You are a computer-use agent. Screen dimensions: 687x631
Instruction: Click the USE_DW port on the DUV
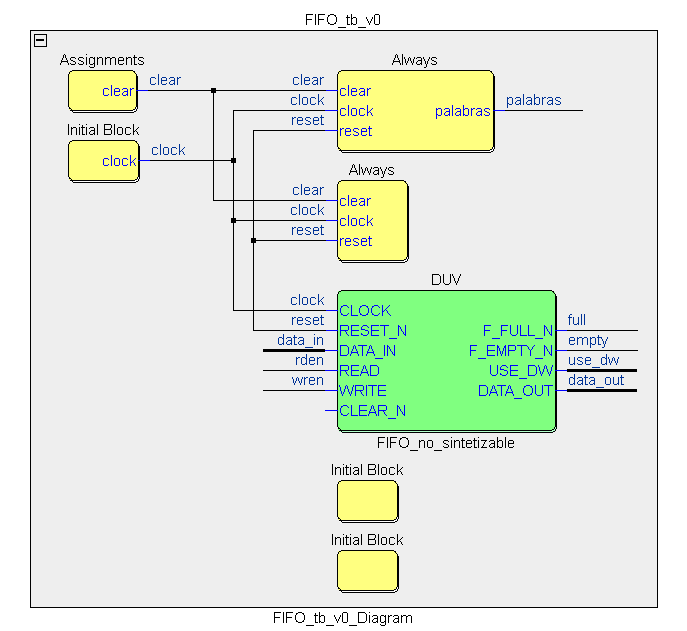tap(520, 370)
